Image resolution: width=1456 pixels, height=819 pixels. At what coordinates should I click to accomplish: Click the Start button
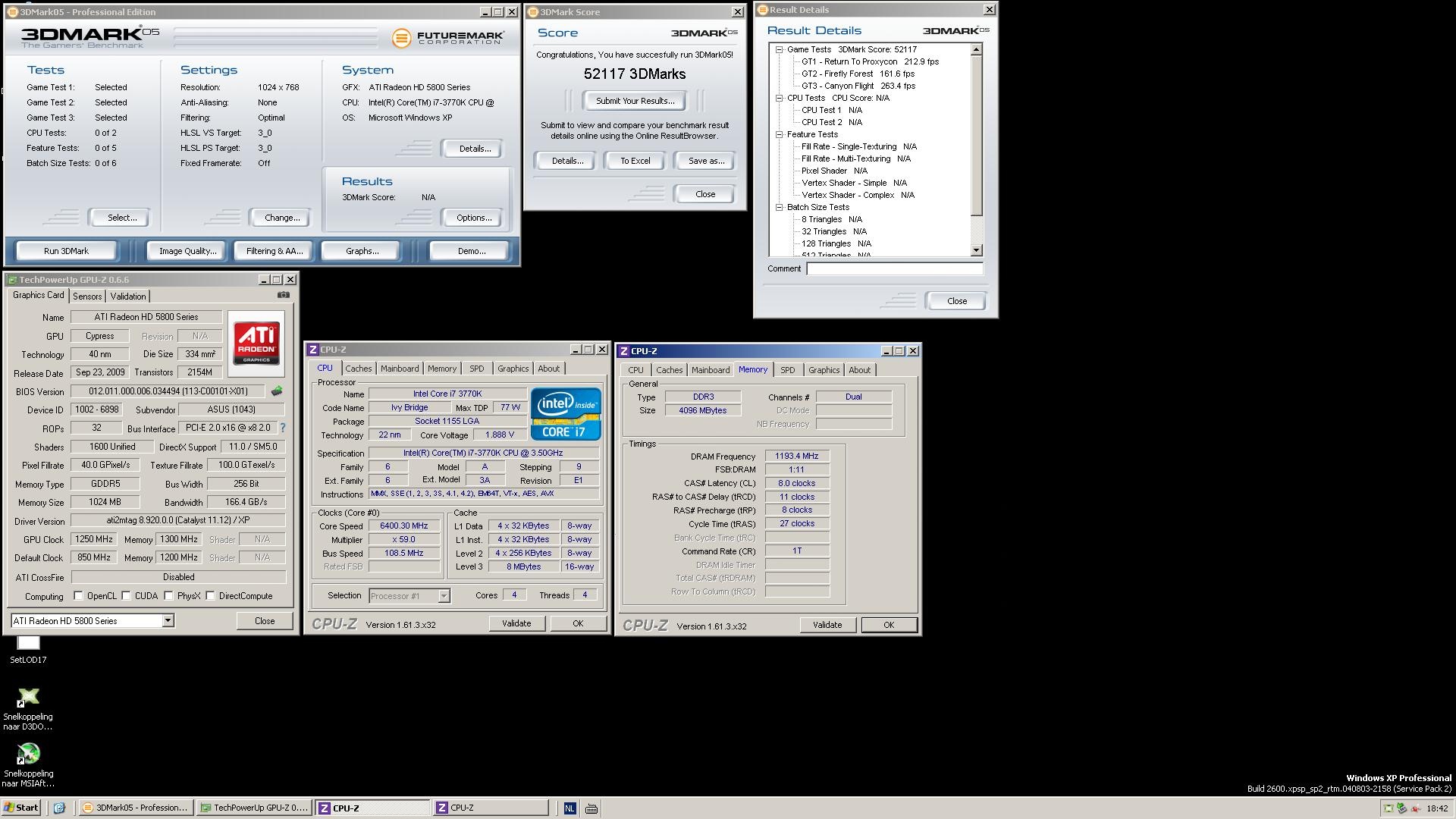click(21, 808)
